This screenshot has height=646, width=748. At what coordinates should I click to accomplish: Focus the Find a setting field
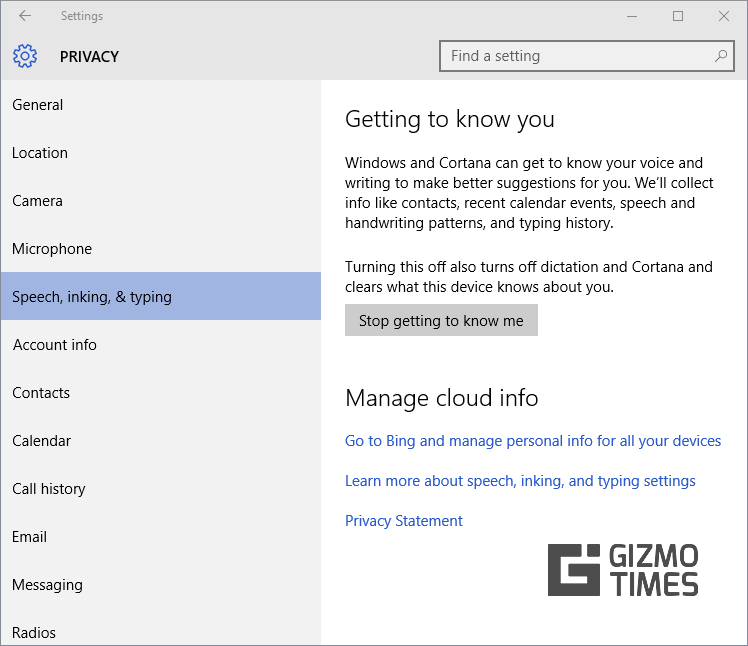pyautogui.click(x=586, y=56)
